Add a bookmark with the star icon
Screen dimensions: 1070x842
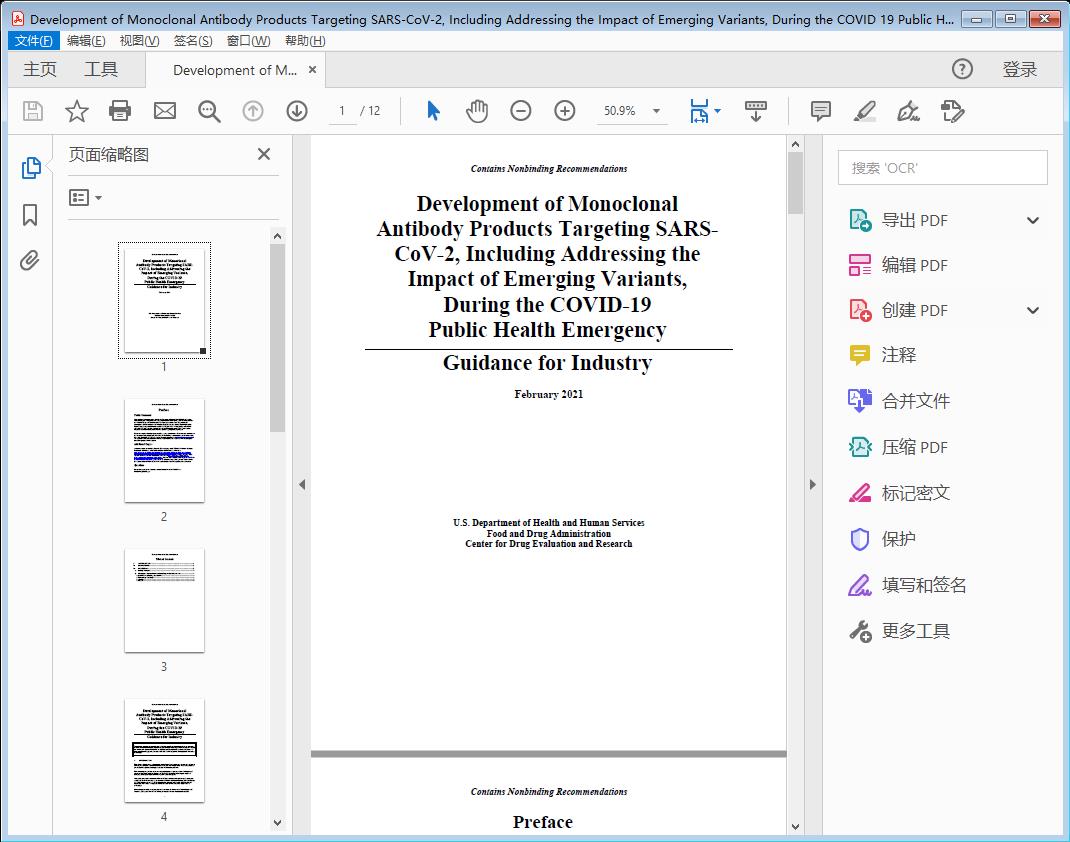76,111
